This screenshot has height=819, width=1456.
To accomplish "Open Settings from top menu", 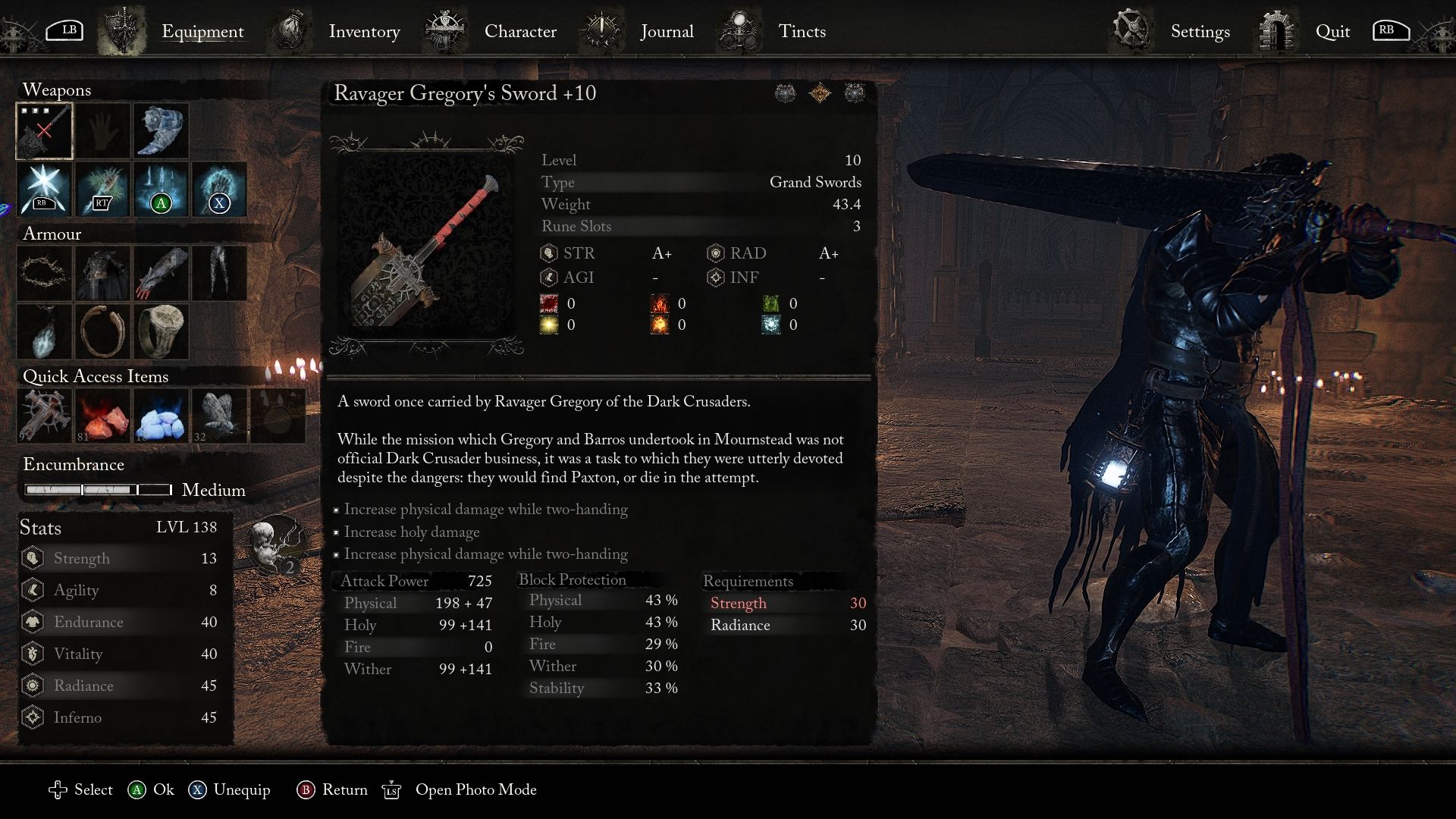I will tap(1200, 31).
